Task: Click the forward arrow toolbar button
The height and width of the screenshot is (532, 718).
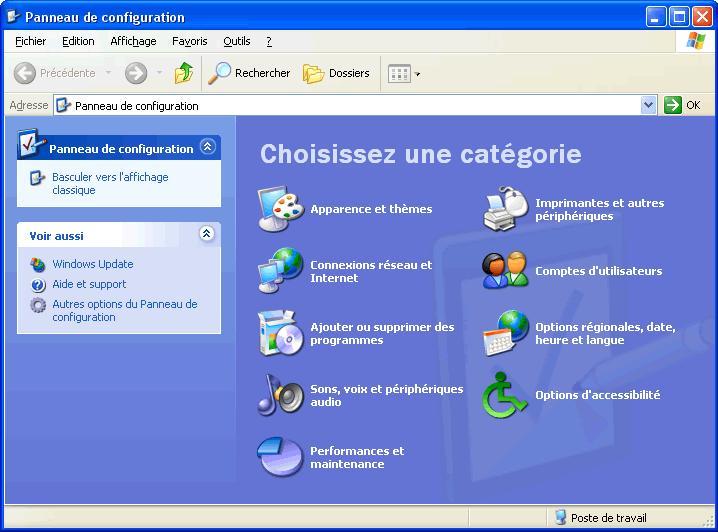Action: pos(136,73)
